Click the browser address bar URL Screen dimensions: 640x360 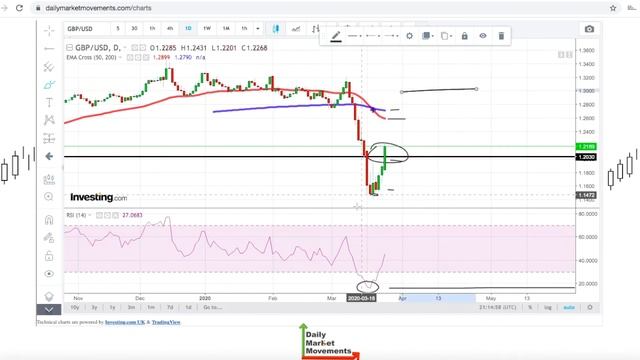coord(98,8)
